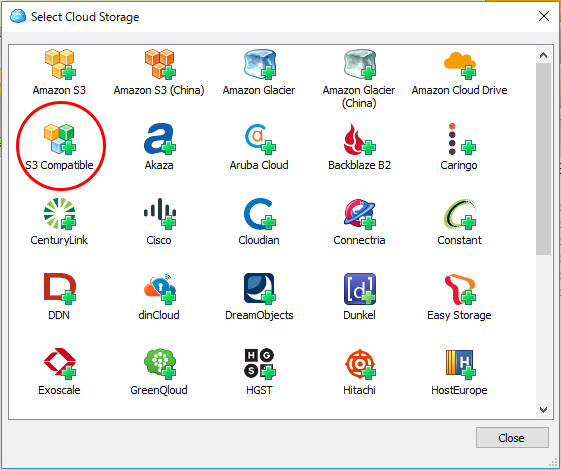Select the Caringo storage icon

tap(460, 139)
